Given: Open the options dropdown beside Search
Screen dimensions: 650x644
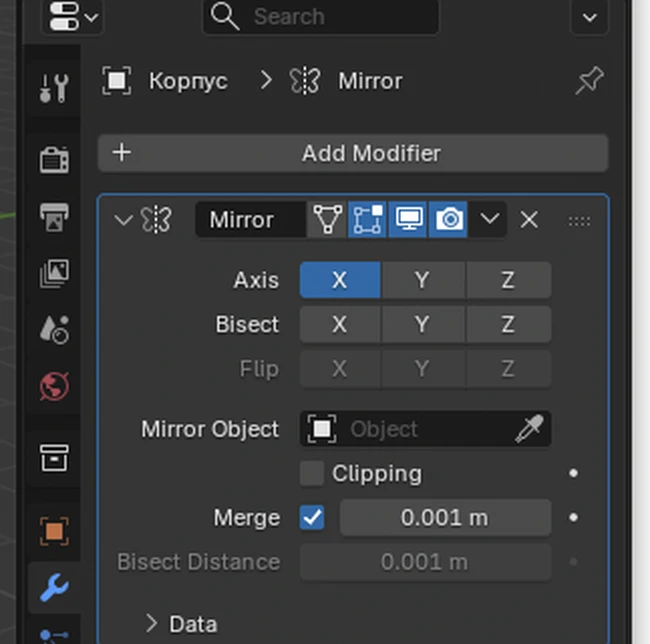Looking at the screenshot, I should pyautogui.click(x=589, y=17).
